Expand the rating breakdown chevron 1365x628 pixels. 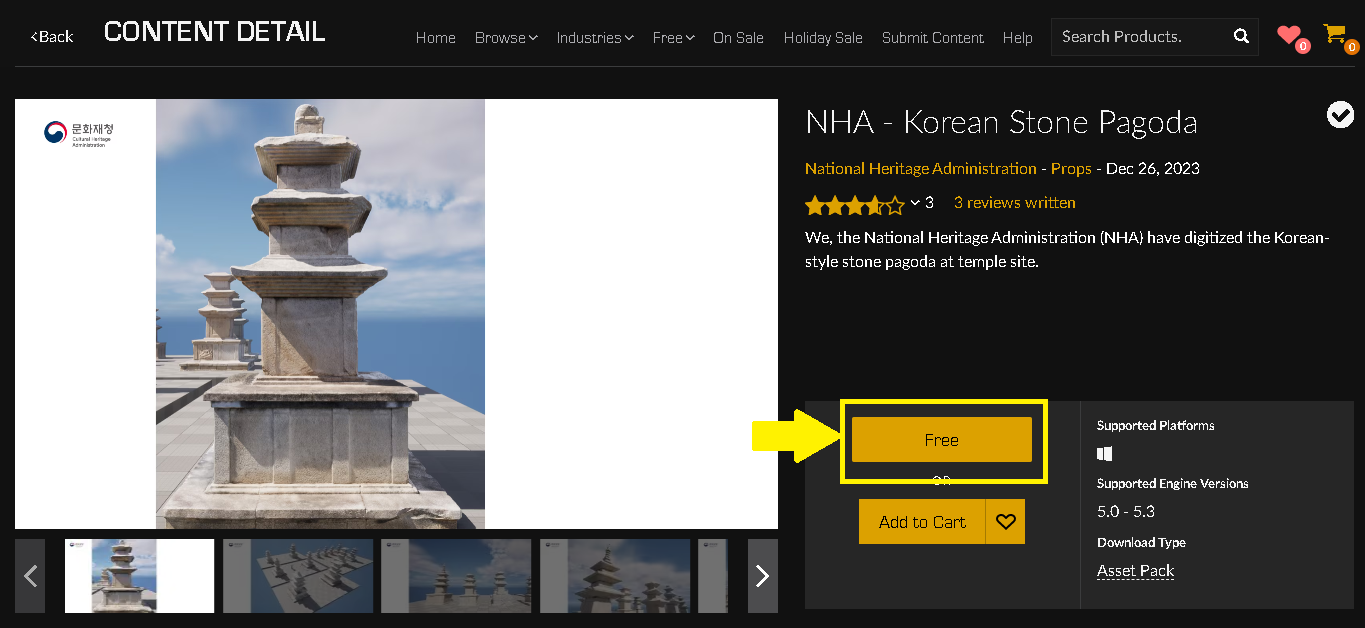click(x=915, y=203)
